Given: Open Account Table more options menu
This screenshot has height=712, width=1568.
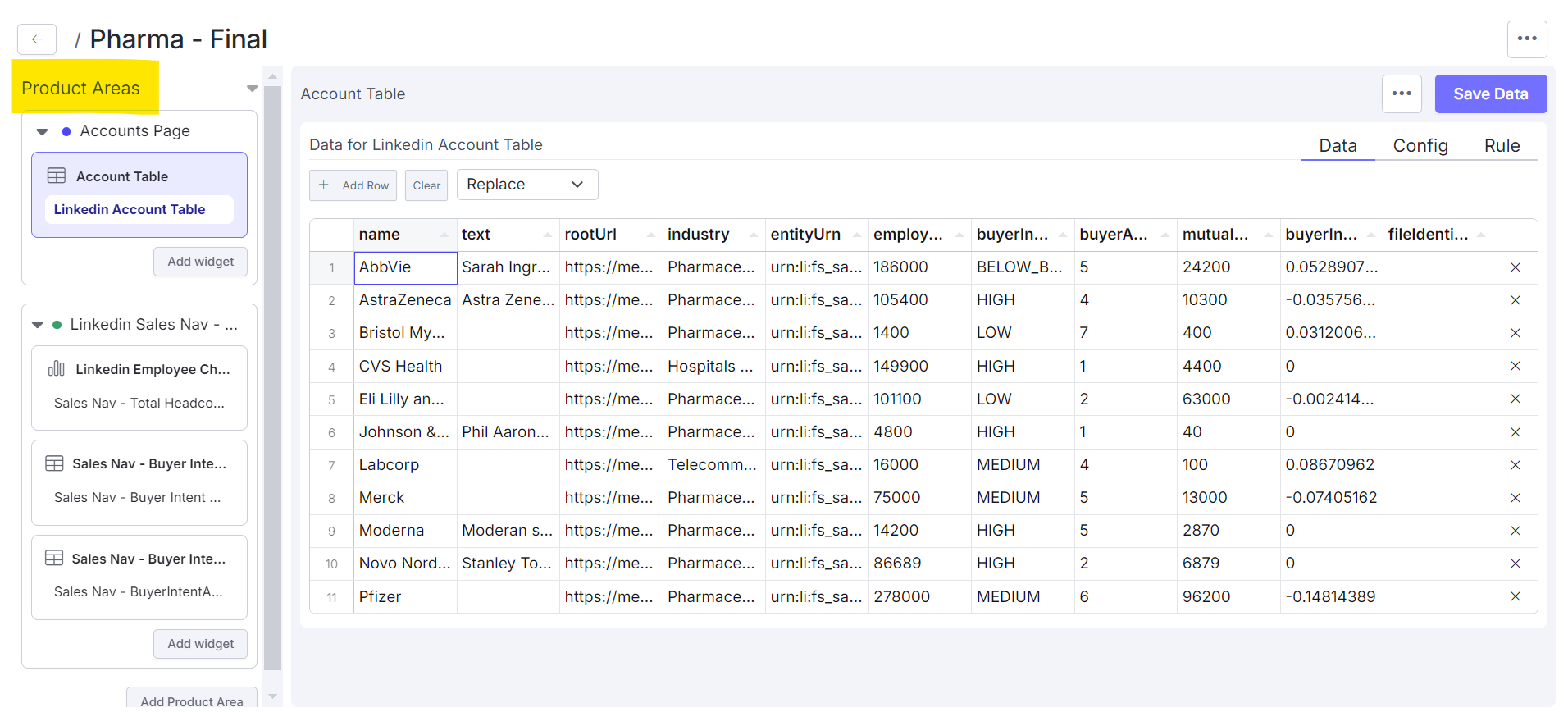Looking at the screenshot, I should (1401, 94).
